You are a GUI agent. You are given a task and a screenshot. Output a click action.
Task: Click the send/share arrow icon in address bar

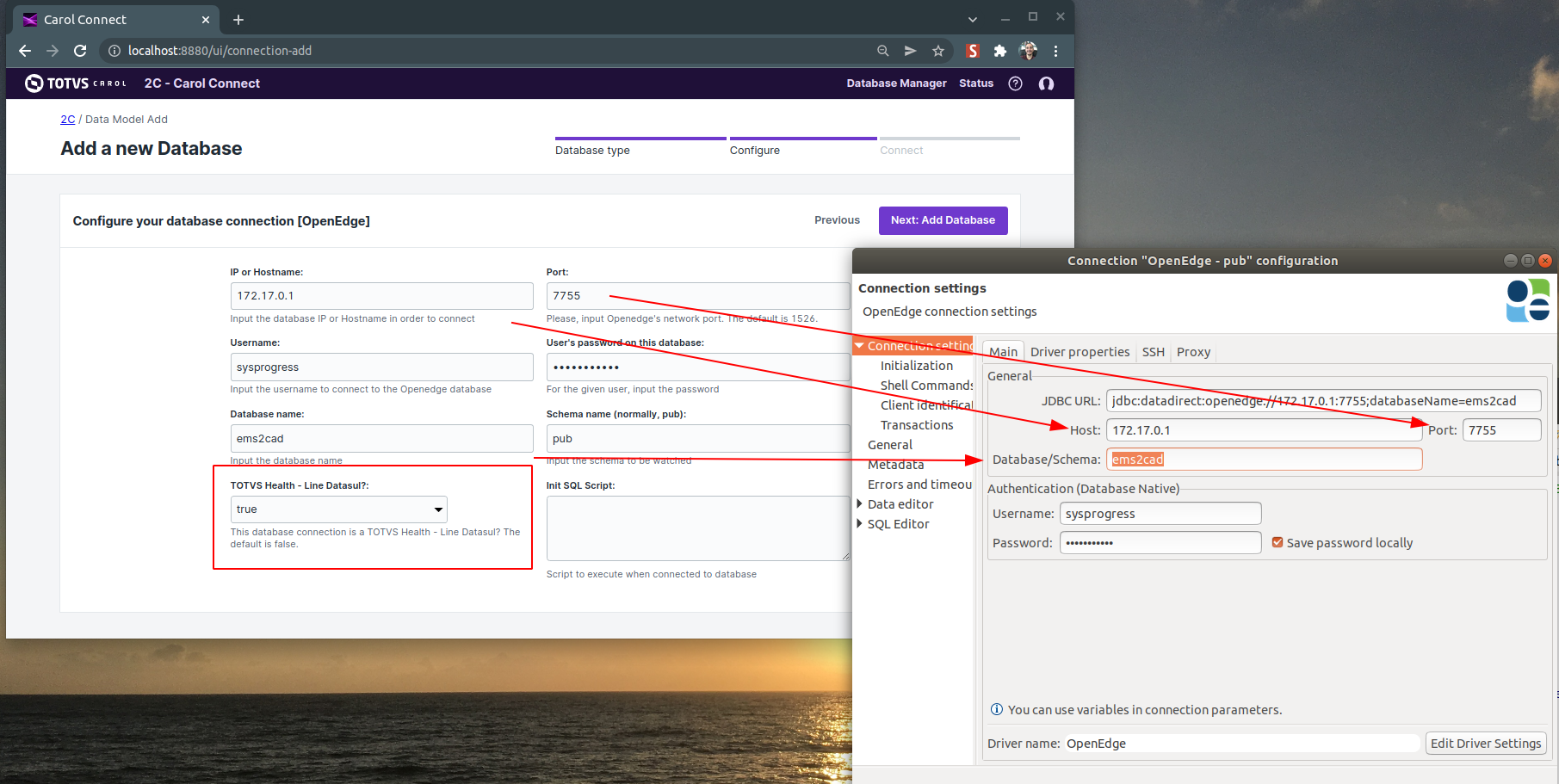pyautogui.click(x=910, y=51)
